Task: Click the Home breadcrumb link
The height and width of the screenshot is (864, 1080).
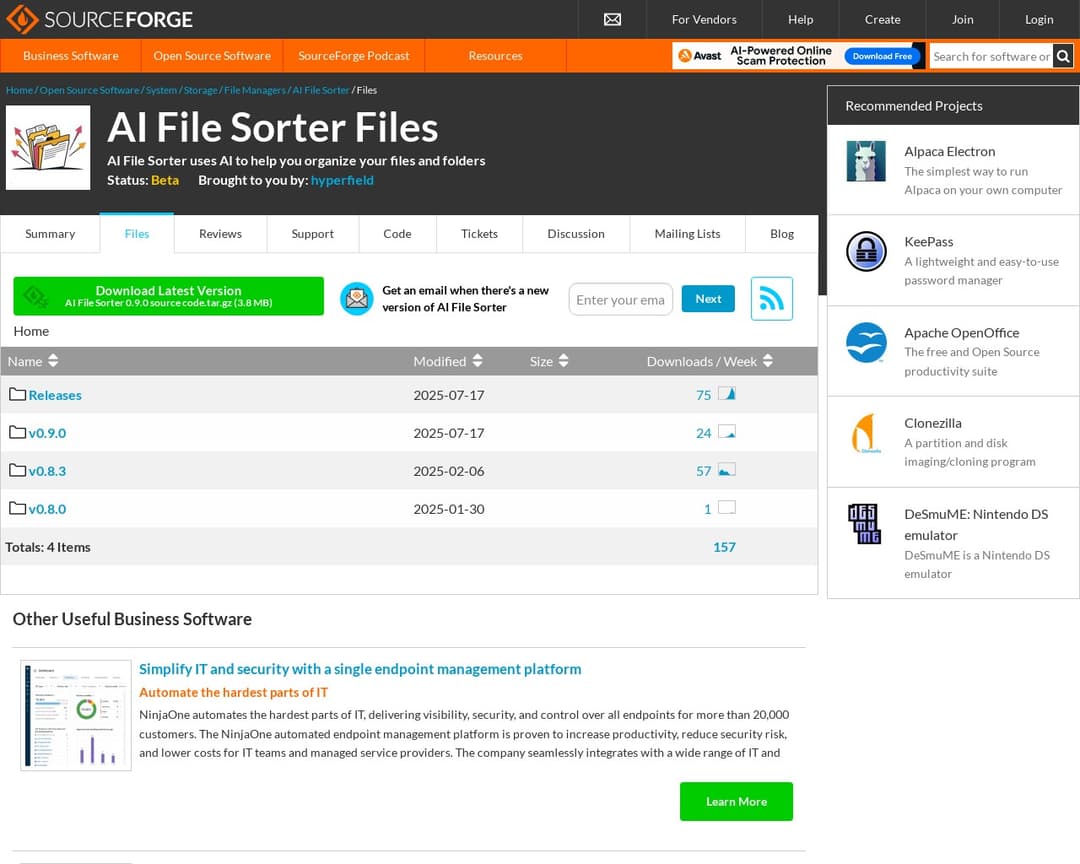Action: click(x=19, y=90)
